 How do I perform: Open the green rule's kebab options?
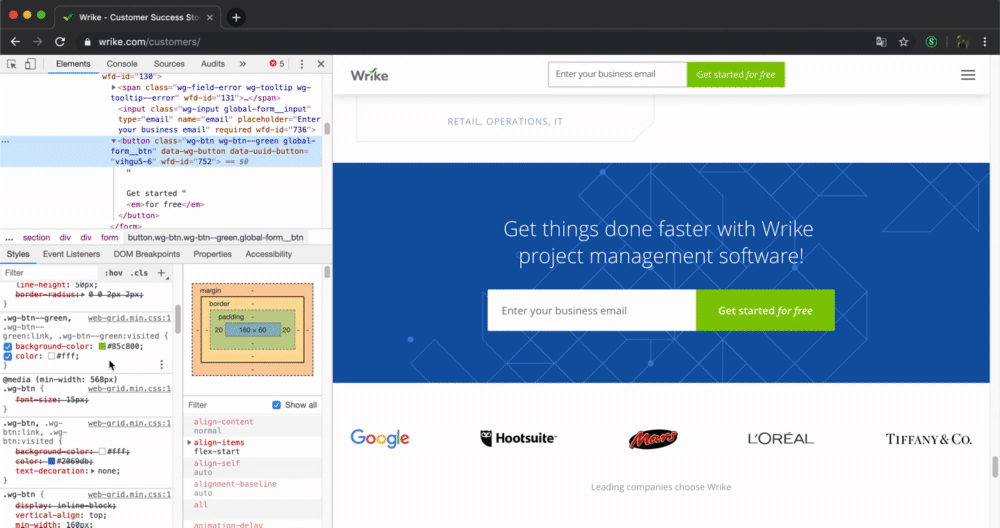click(x=161, y=364)
